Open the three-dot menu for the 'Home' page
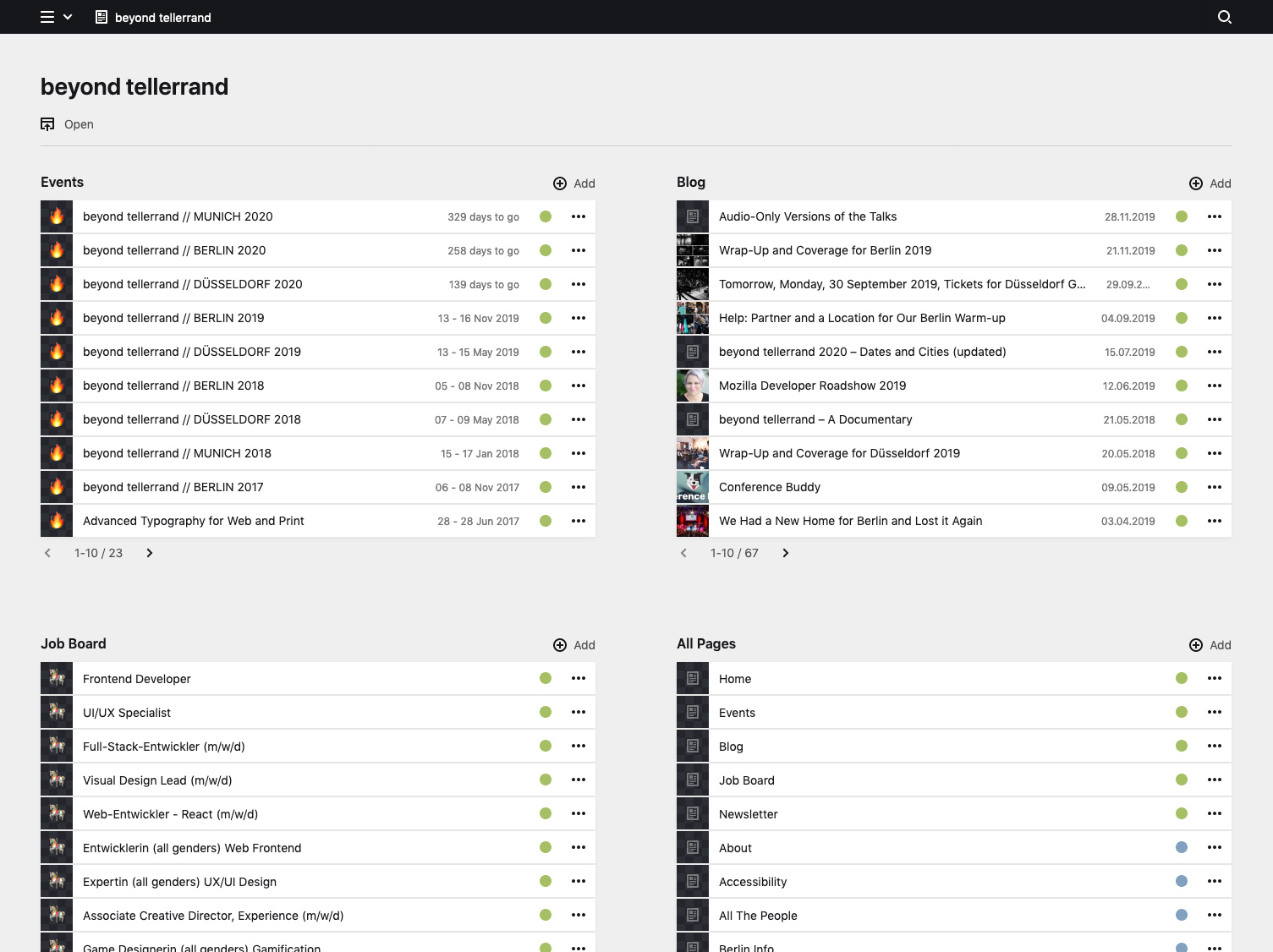The height and width of the screenshot is (952, 1273). click(1215, 678)
